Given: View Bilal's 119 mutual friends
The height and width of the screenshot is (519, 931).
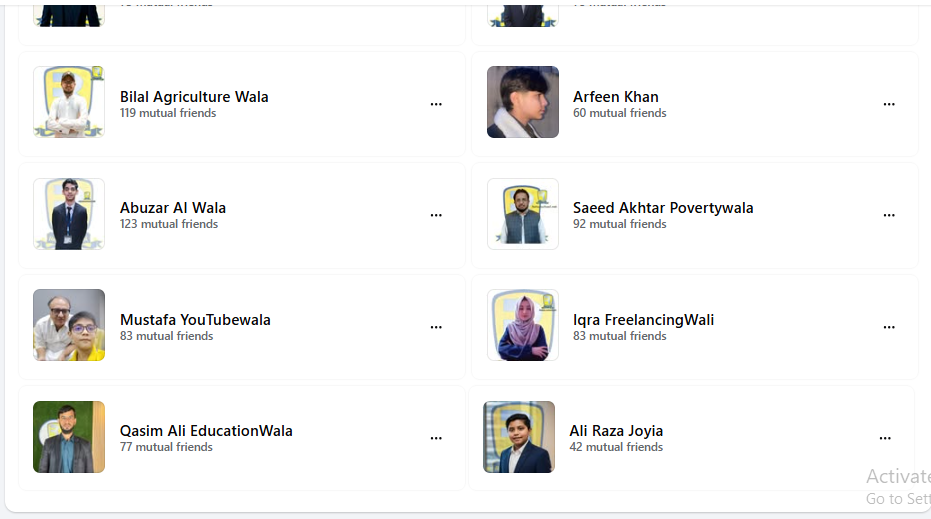Looking at the screenshot, I should coord(168,113).
